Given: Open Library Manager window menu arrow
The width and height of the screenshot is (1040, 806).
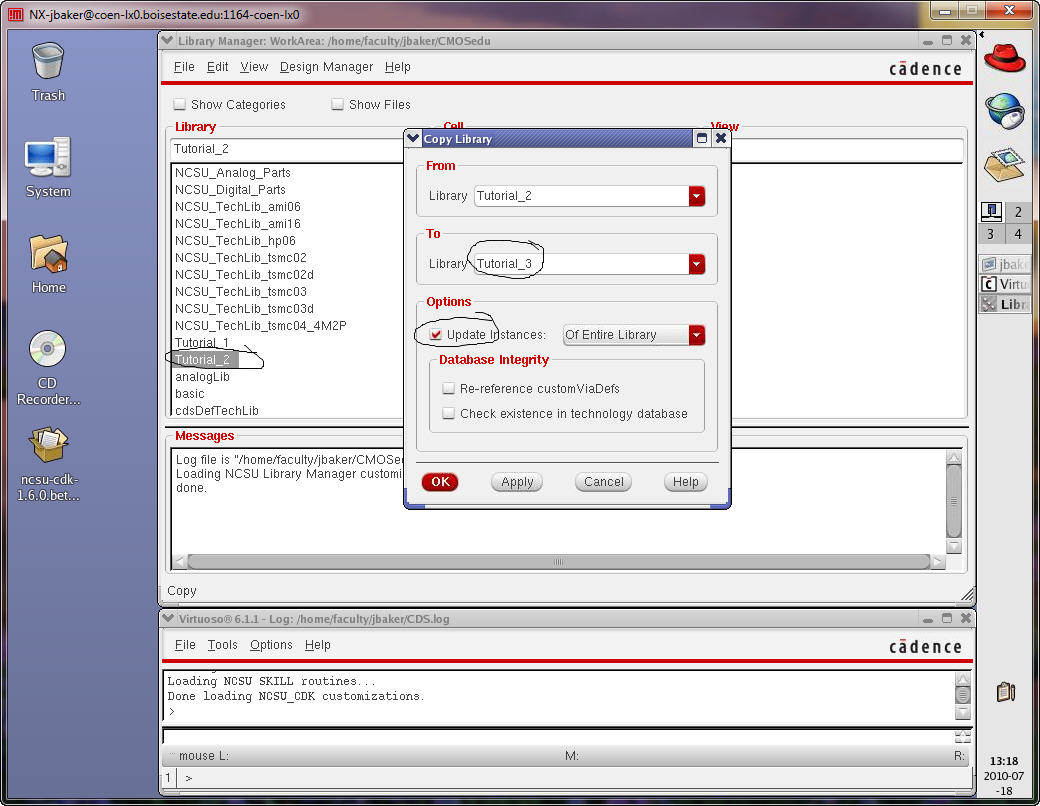Looking at the screenshot, I should coord(167,40).
